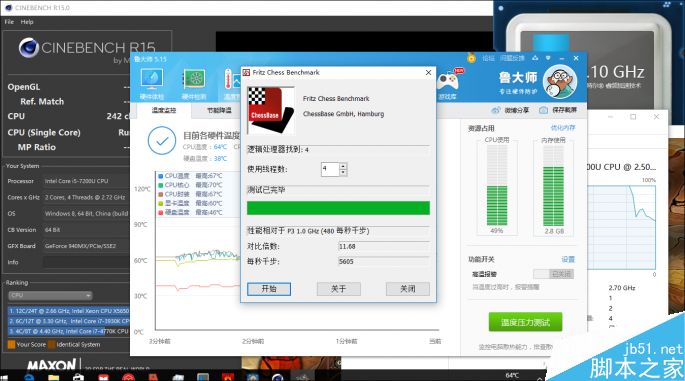Select thermometer temperature icon in Lu Master toolbar
This screenshot has height=381, width=685.
(231, 80)
